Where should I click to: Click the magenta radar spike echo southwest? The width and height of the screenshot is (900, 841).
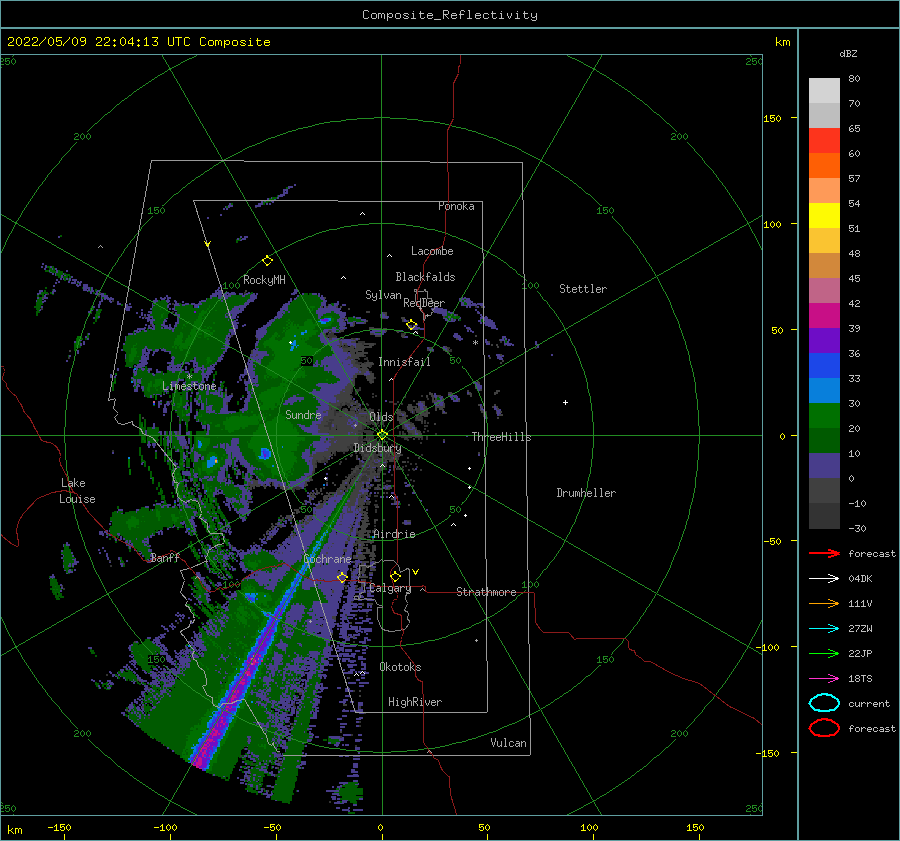[x=230, y=700]
